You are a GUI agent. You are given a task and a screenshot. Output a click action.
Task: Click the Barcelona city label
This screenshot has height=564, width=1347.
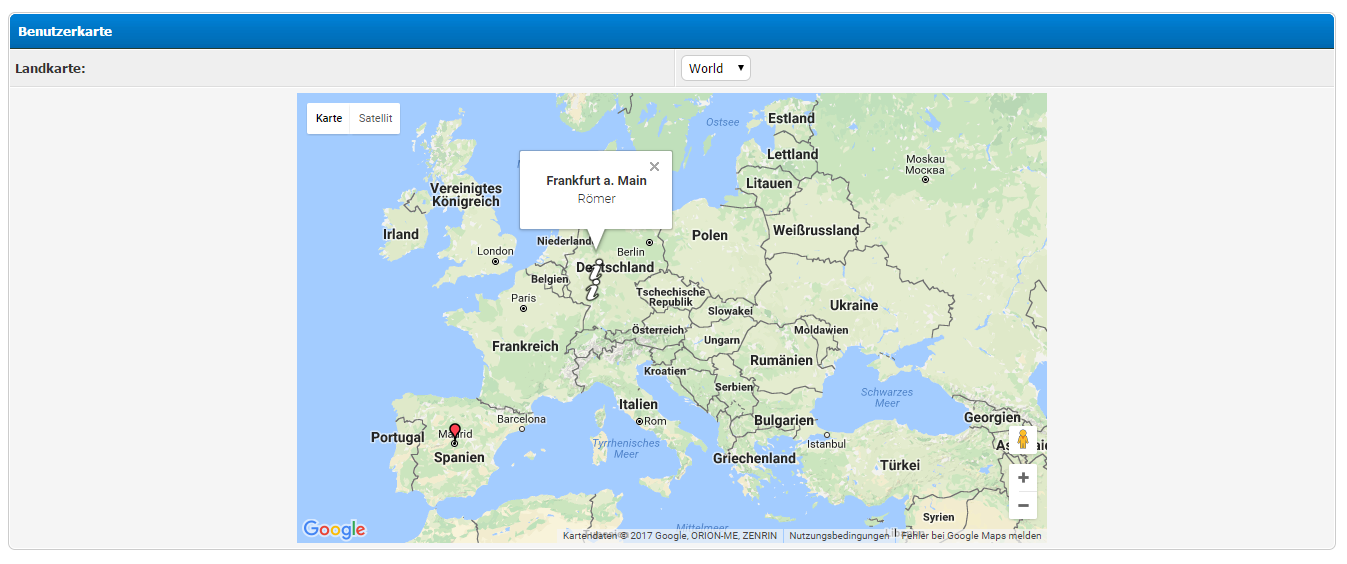click(x=522, y=419)
